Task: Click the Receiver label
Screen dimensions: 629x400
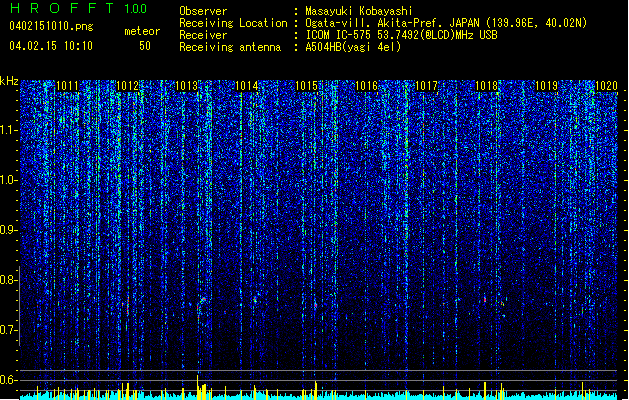Action: (203, 35)
